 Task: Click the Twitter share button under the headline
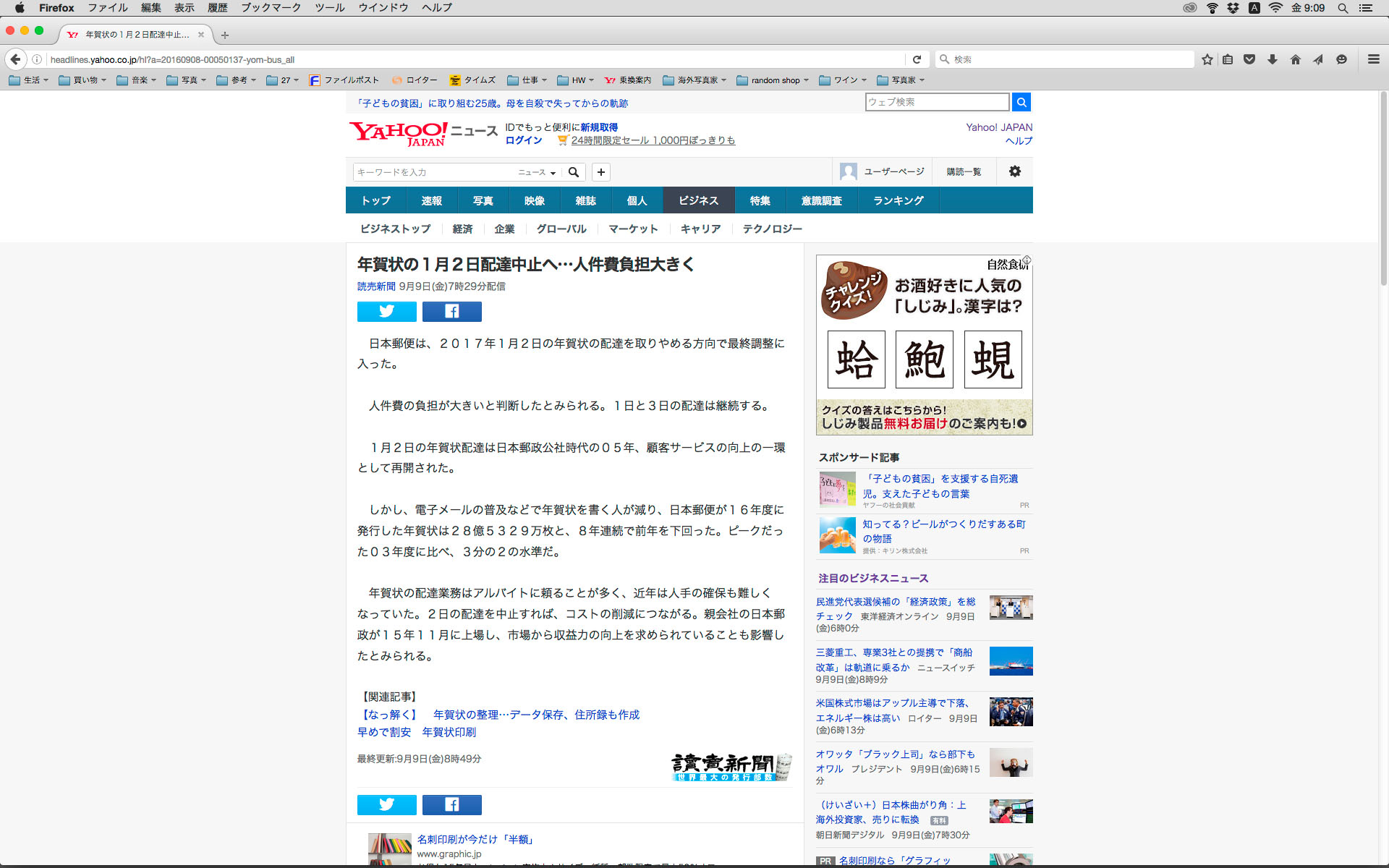coord(386,312)
